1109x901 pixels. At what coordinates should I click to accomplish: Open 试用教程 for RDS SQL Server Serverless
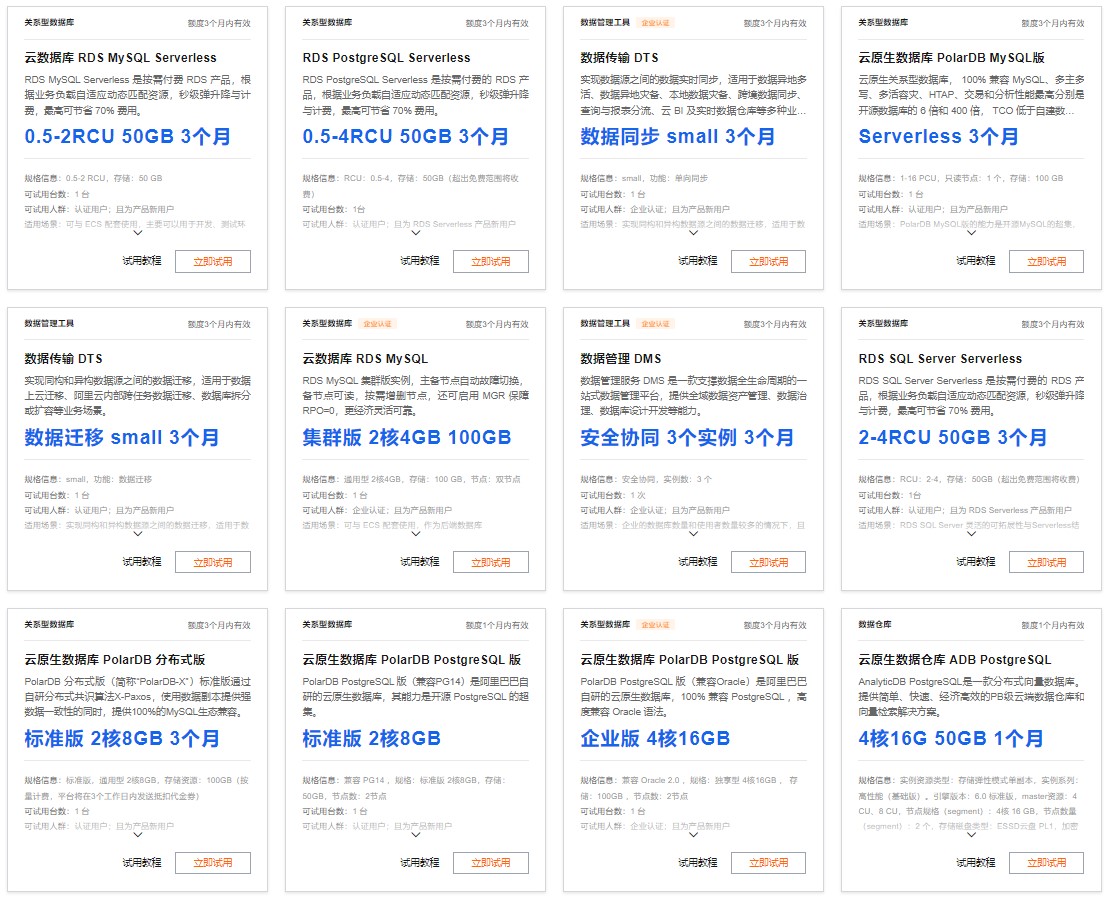(x=976, y=562)
